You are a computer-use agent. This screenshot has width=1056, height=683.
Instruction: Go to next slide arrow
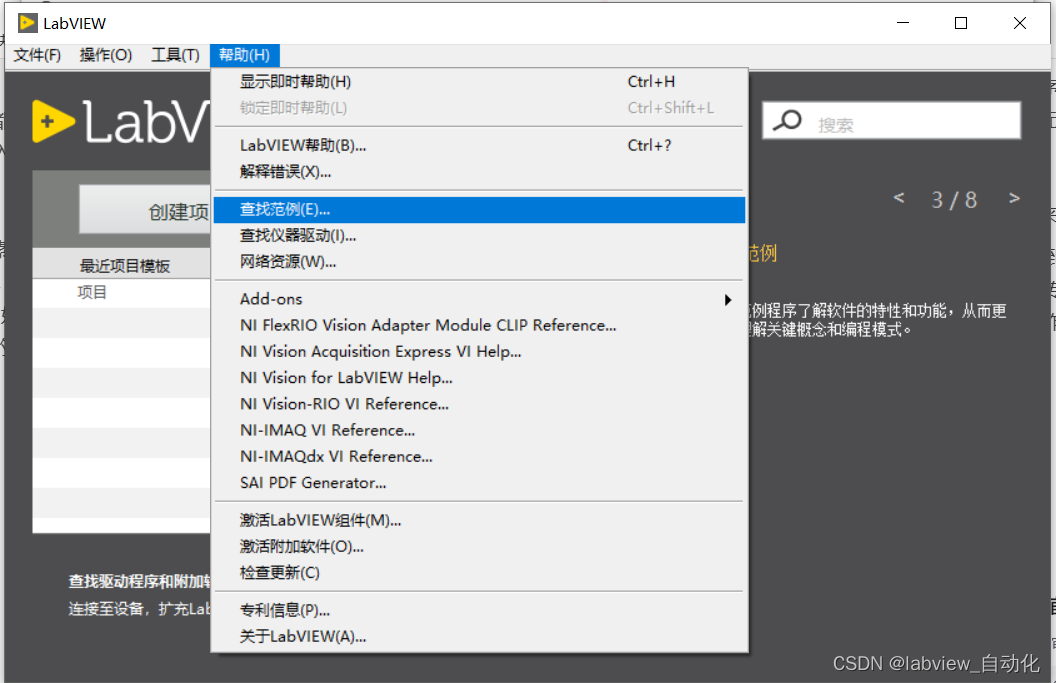pos(1014,198)
